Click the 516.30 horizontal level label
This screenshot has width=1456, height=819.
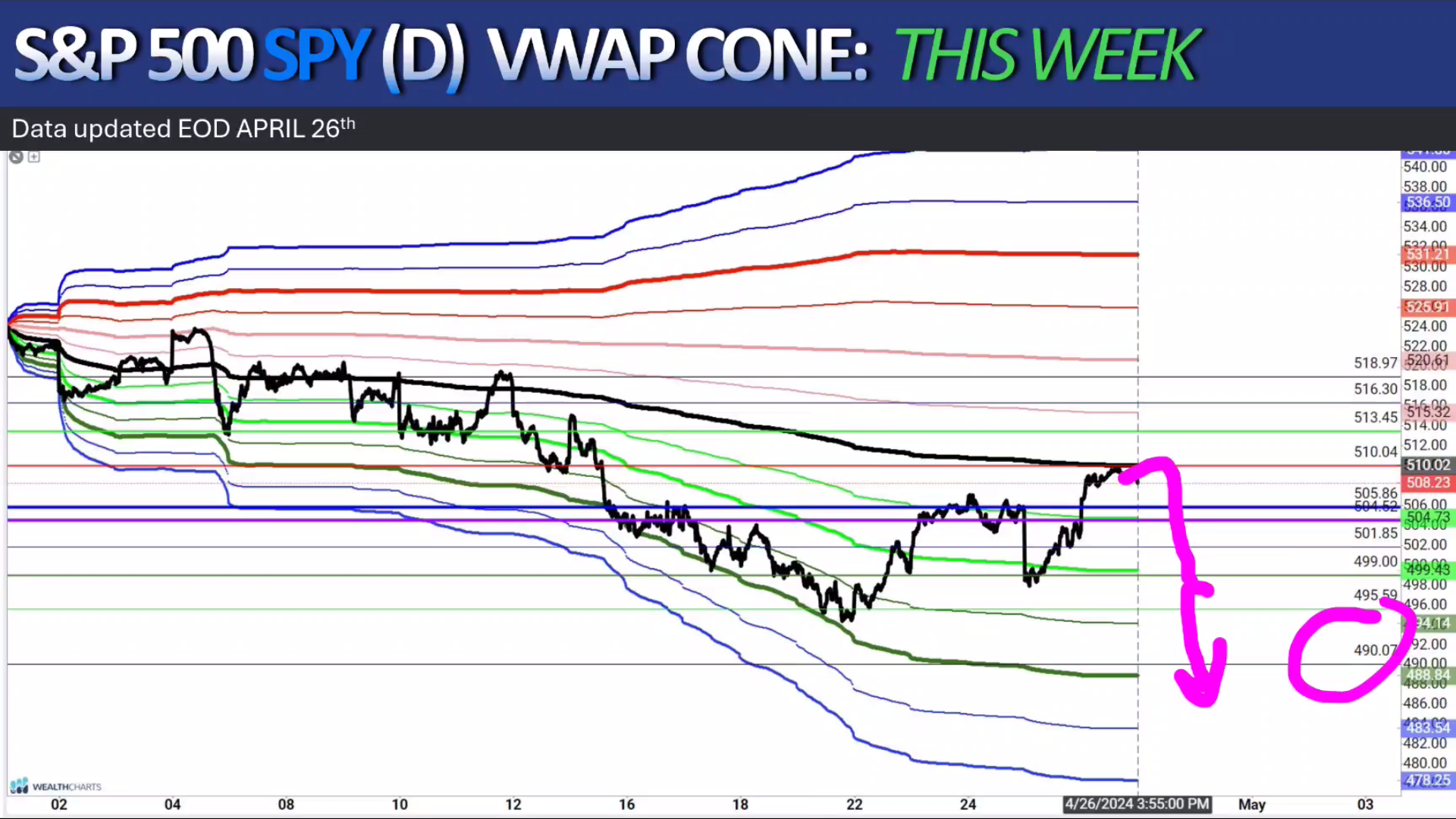click(1376, 389)
